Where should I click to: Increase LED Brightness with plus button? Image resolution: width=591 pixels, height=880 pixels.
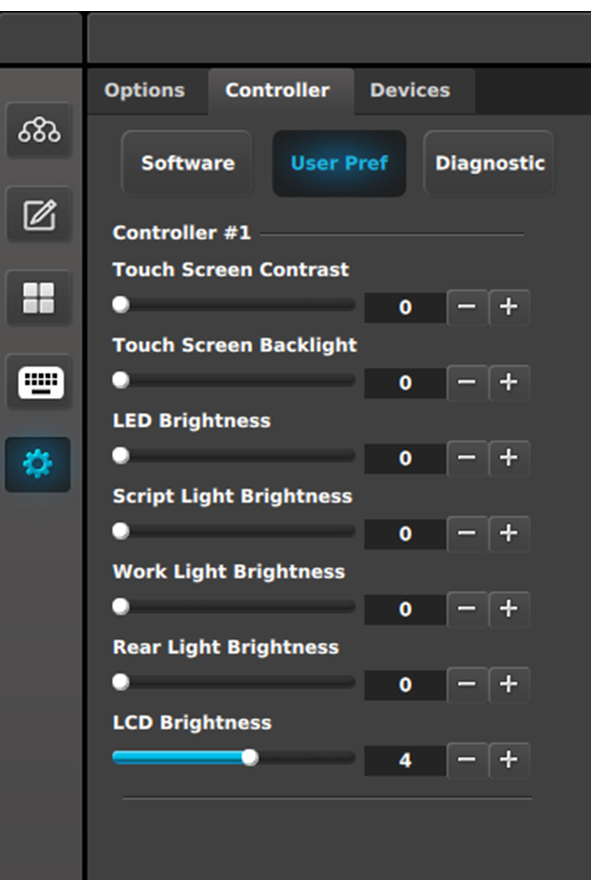(x=509, y=458)
